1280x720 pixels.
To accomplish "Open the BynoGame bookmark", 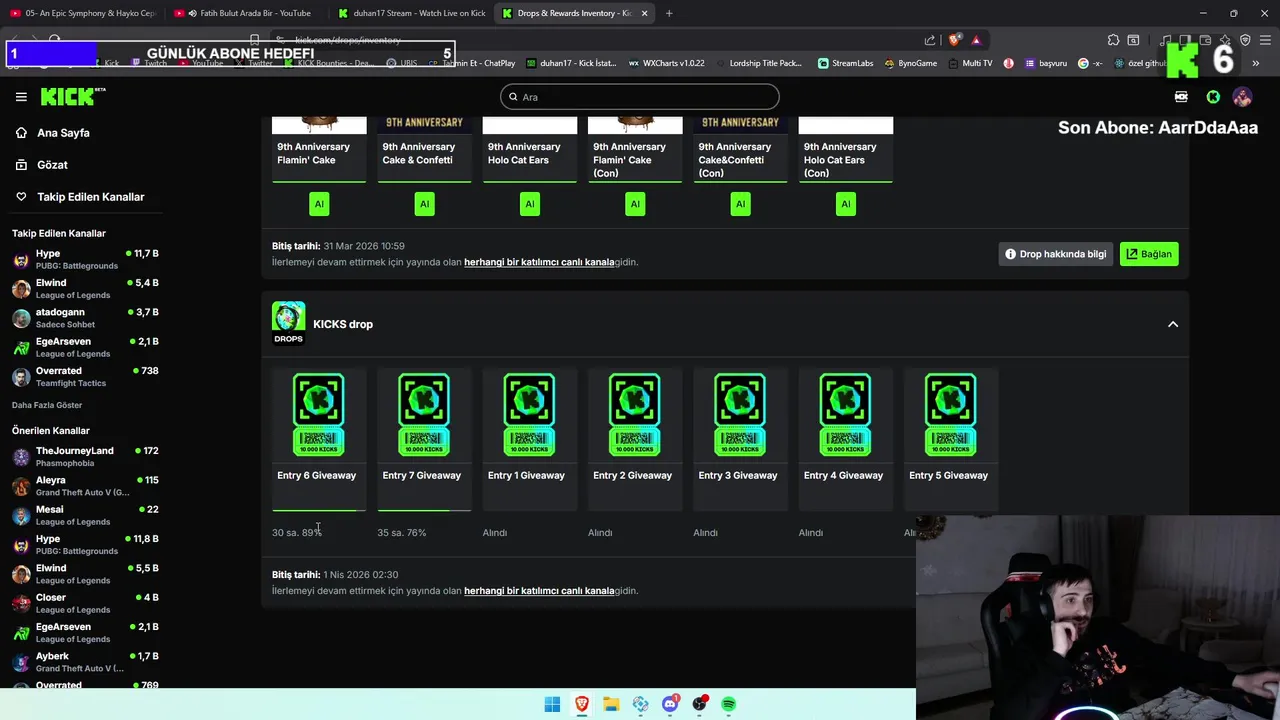I will click(x=911, y=63).
